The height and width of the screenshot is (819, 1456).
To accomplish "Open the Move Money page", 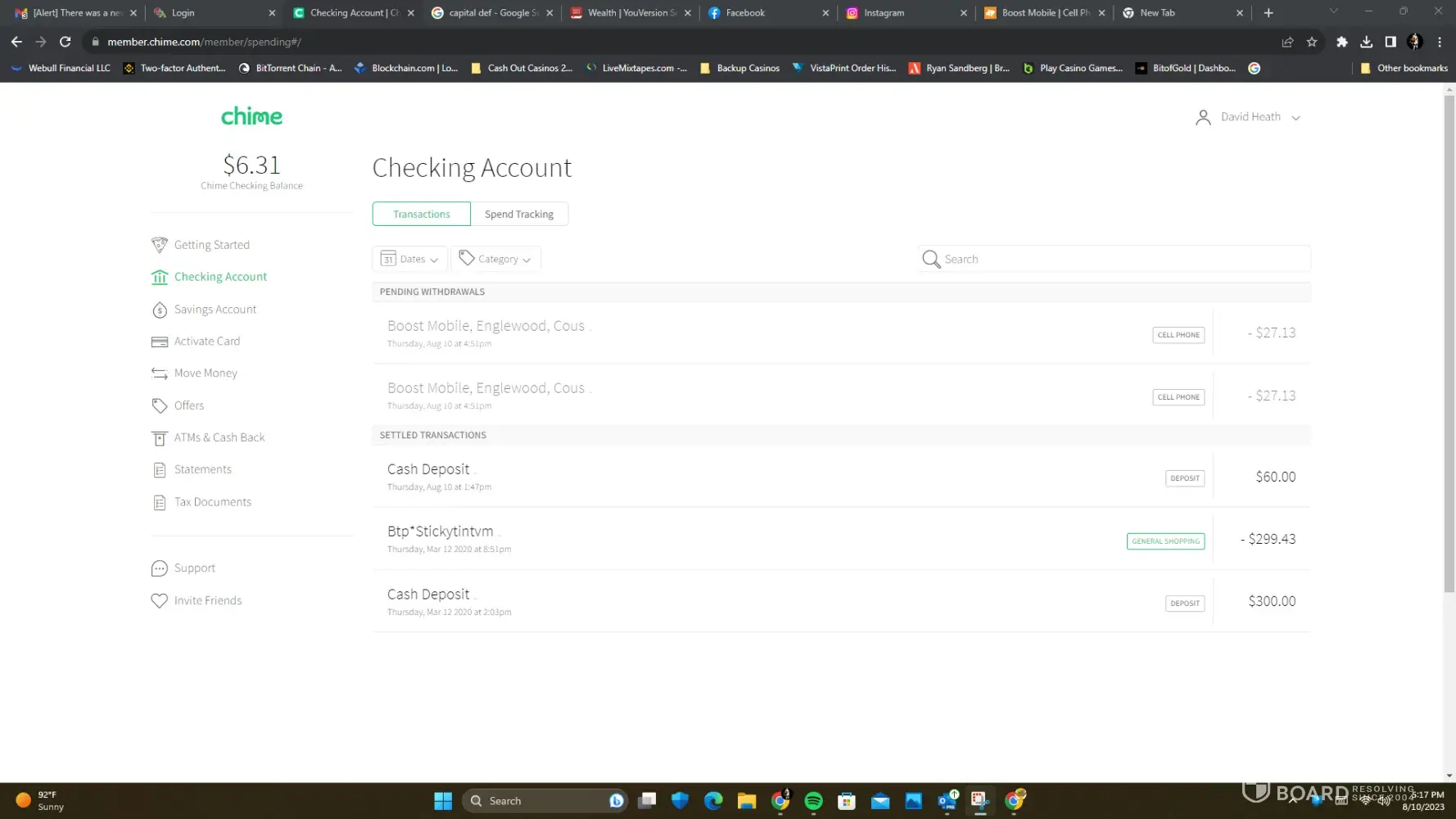I will 206,373.
